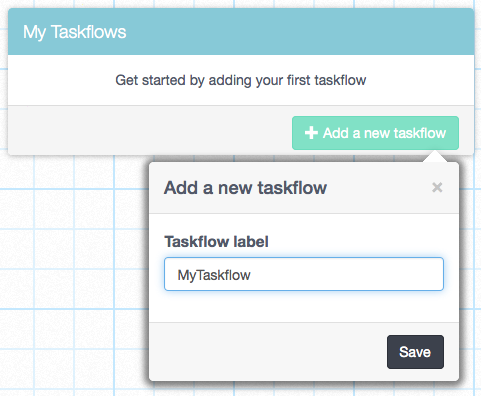Click the Taskflow label field caption
481x396 pixels.
(216, 242)
